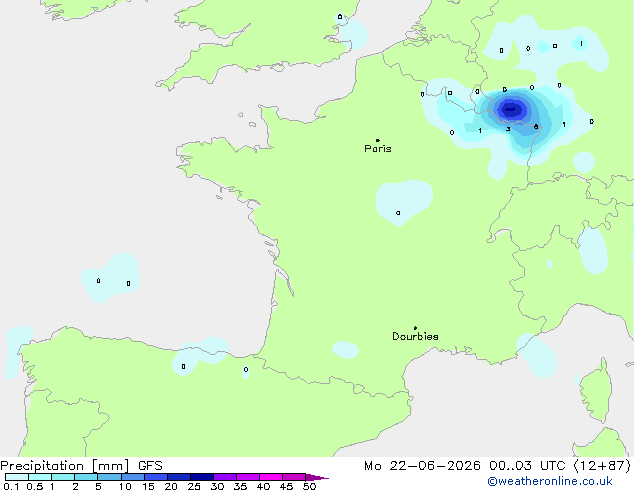Click the 2 mm legend color swatch
This screenshot has height=490, width=634.
point(86,477)
